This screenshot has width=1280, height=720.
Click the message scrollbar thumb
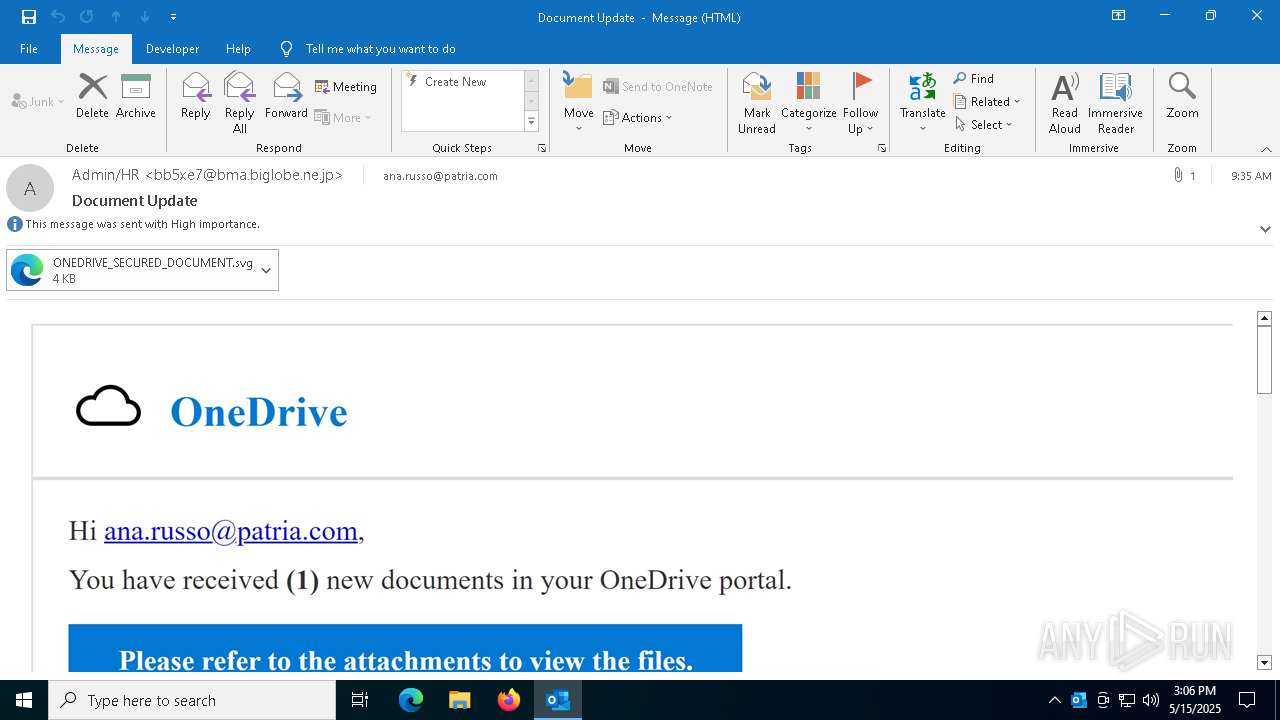coord(1264,360)
